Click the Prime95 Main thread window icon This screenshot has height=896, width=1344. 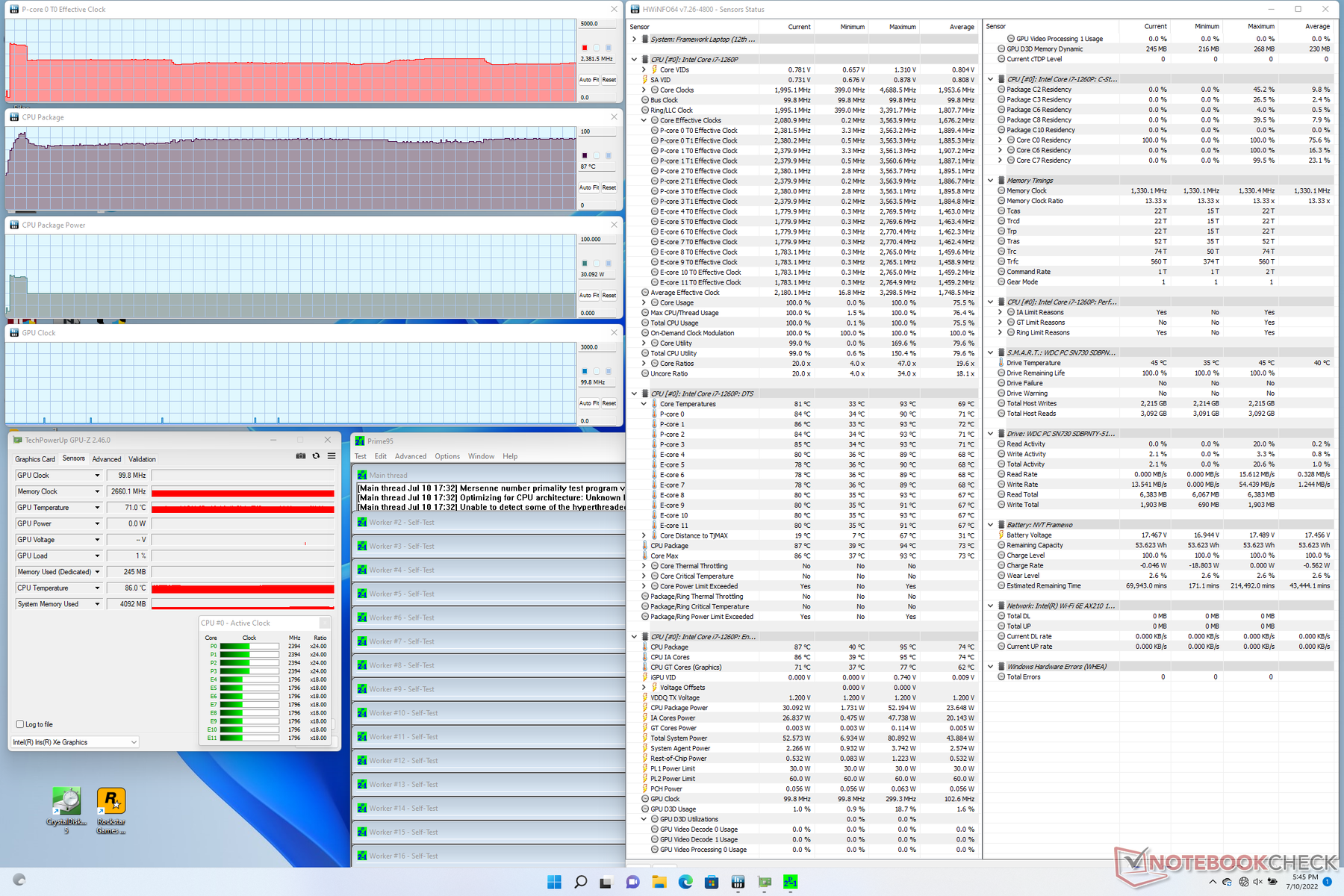[362, 475]
